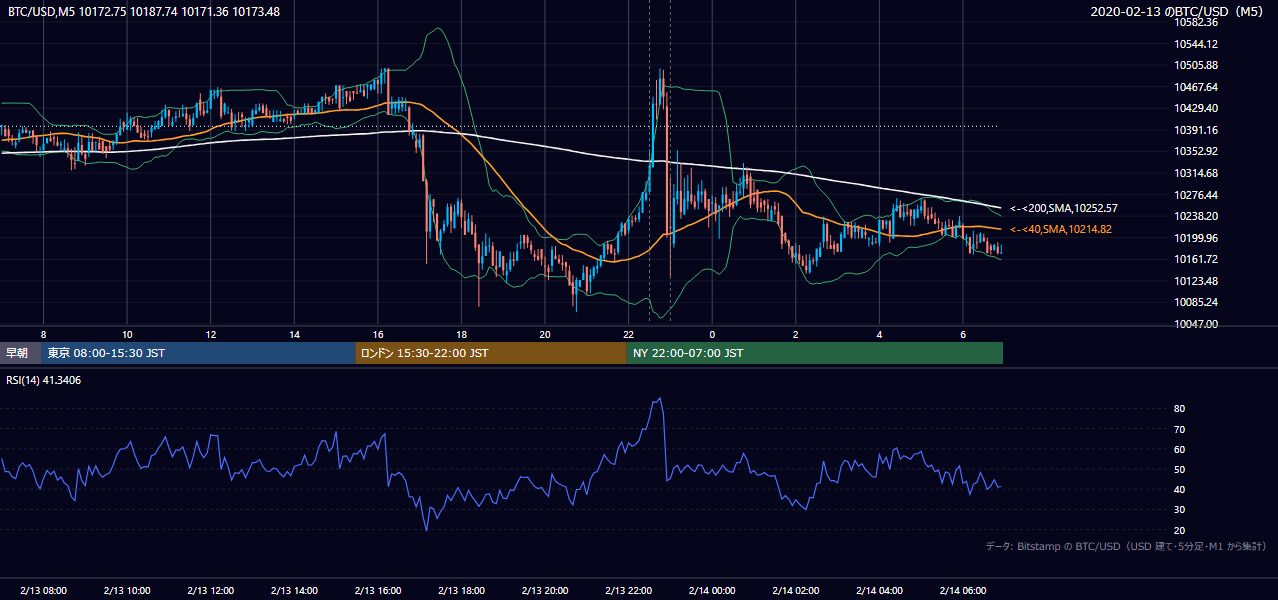Click price axis value 10505.88
The height and width of the screenshot is (600, 1278).
pos(1197,65)
